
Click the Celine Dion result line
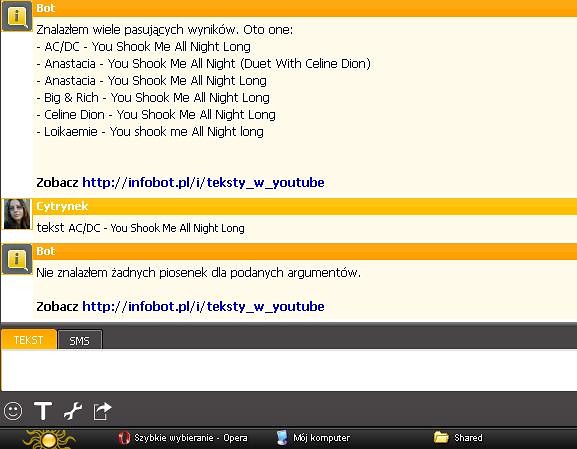[156, 115]
